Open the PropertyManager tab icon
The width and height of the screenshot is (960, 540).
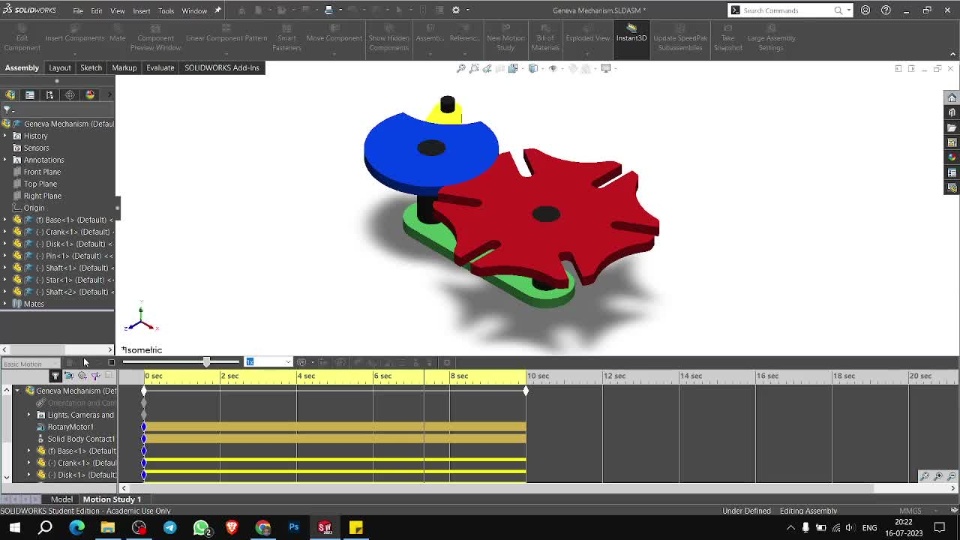[x=29, y=95]
